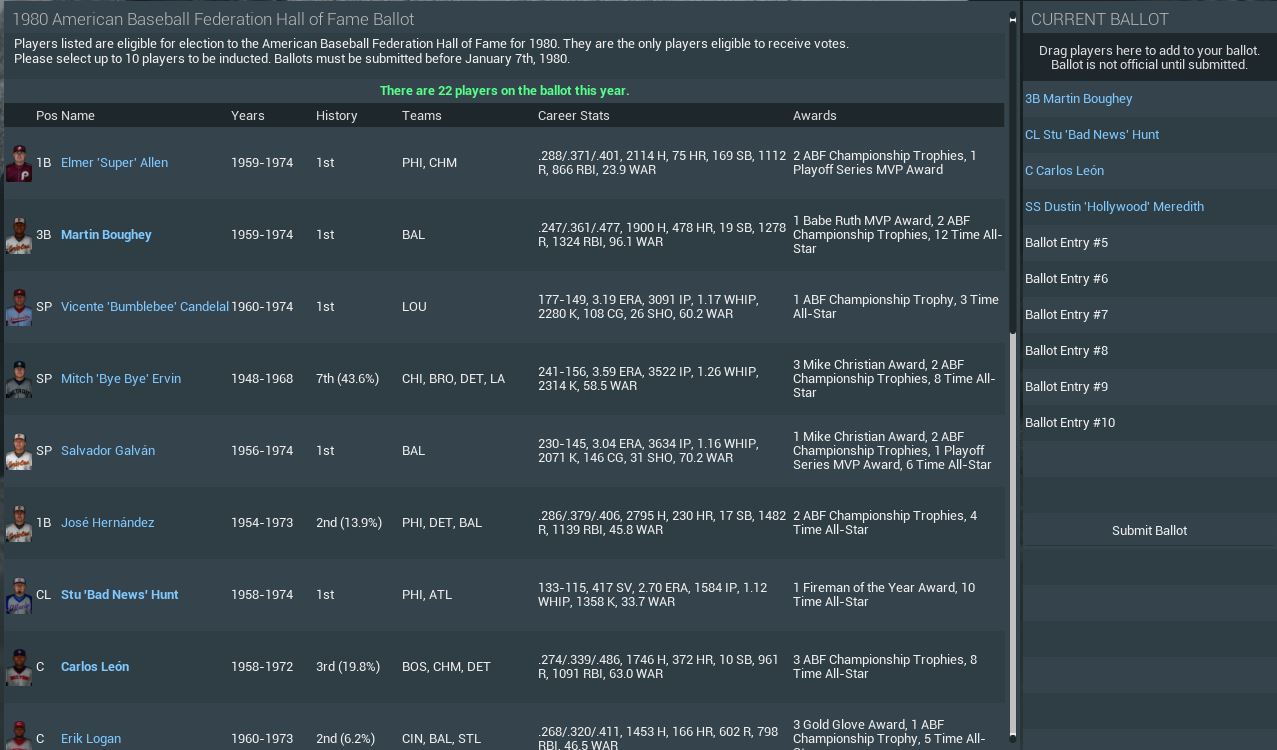Select CL Stu 'Bad News' Hunt ballot entry
Screen dimensions: 1277x750
(1091, 134)
